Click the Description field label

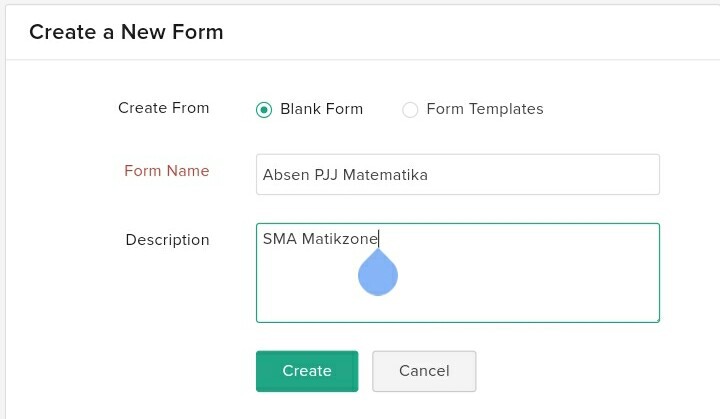[167, 240]
